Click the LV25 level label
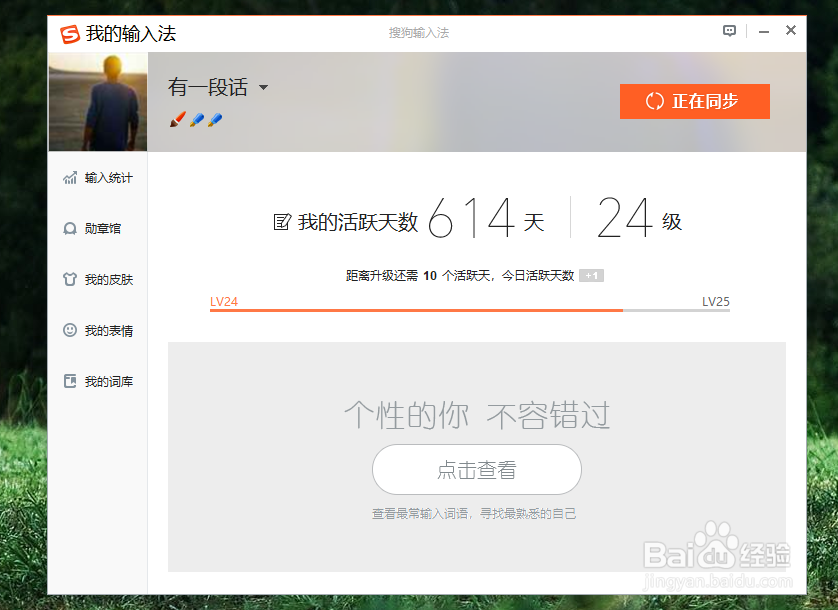The height and width of the screenshot is (610, 838). 716,301
